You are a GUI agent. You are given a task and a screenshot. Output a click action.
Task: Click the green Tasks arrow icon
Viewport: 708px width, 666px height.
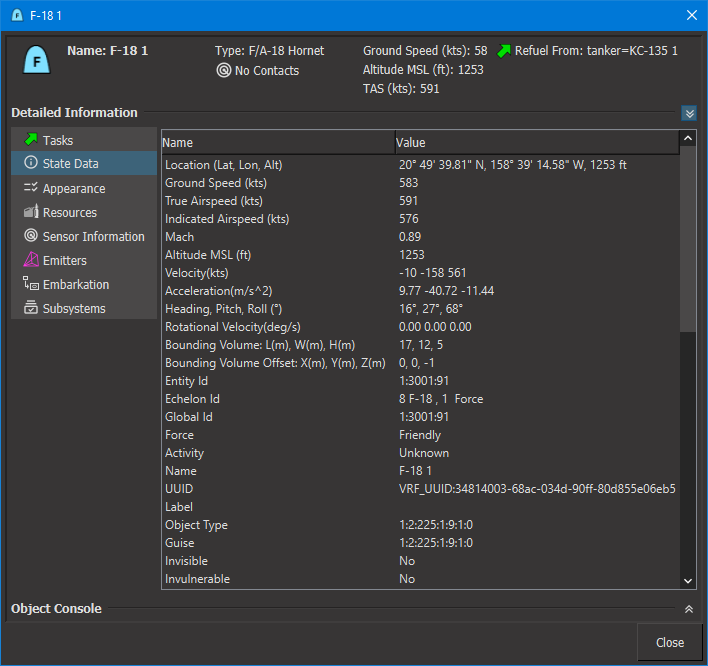click(x=31, y=140)
